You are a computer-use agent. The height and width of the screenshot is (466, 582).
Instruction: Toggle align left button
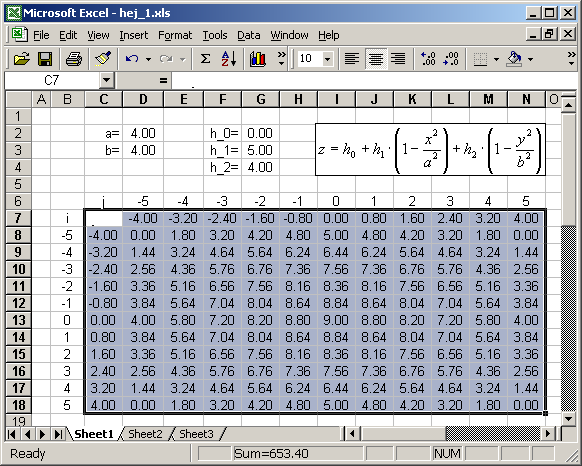click(x=352, y=59)
